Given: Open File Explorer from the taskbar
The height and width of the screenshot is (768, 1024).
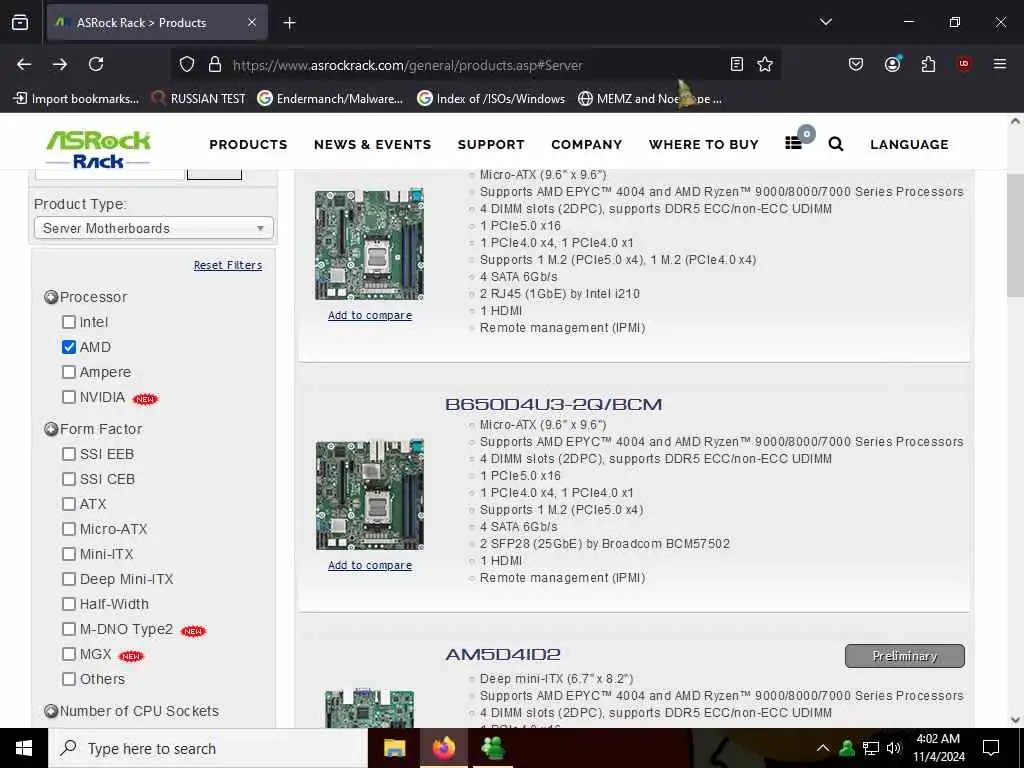Looking at the screenshot, I should click(x=394, y=748).
